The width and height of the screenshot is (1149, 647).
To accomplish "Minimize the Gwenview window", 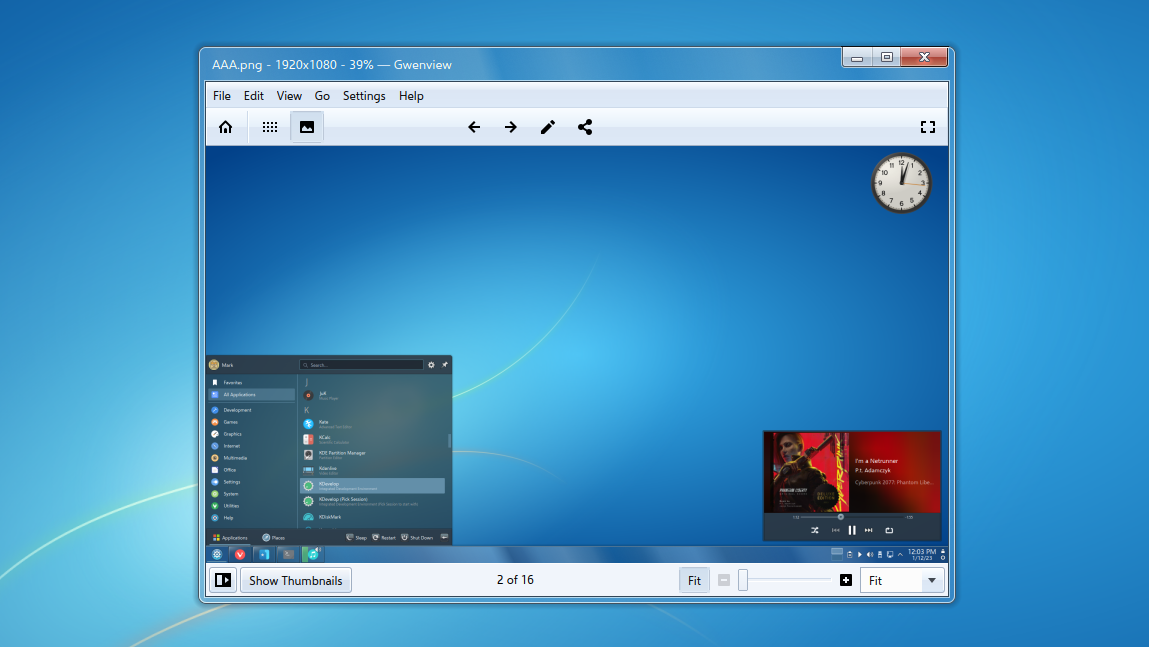I will pos(857,57).
